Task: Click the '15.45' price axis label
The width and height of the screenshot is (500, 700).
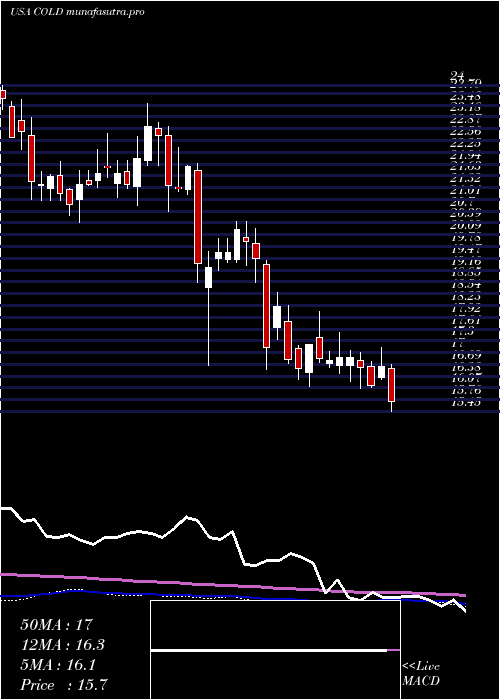Action: [x=466, y=403]
